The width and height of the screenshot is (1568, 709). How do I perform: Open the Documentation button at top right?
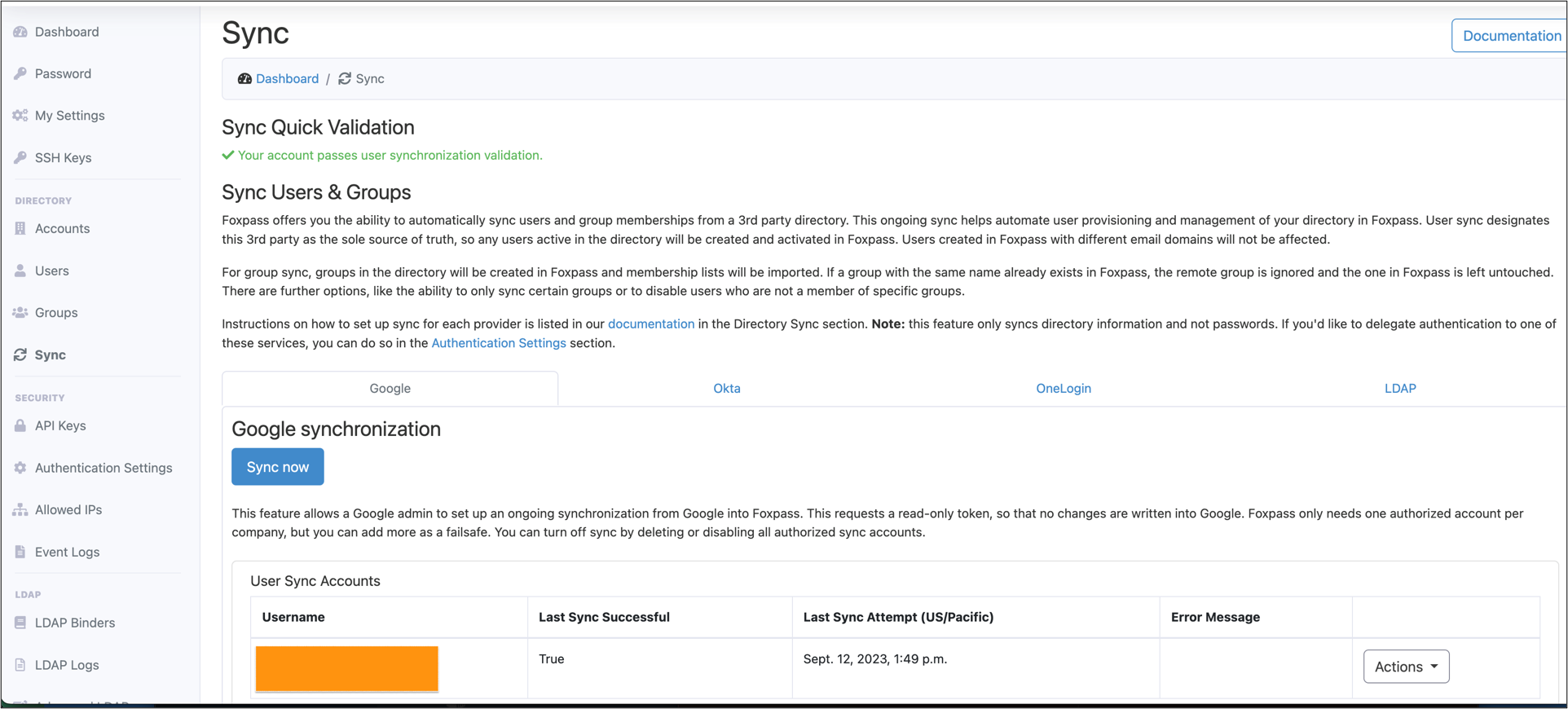(1509, 36)
